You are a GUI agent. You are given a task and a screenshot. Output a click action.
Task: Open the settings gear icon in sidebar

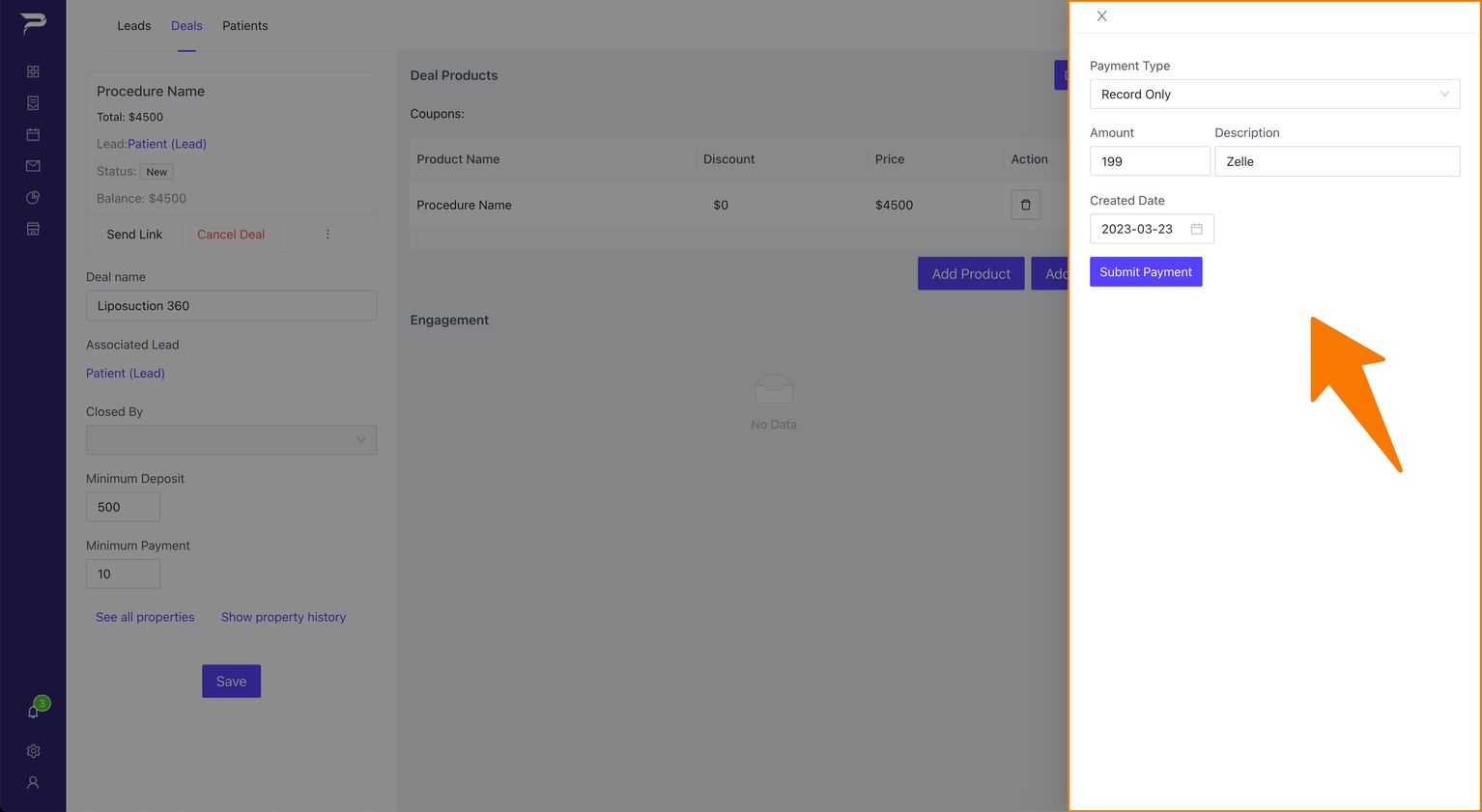(33, 751)
